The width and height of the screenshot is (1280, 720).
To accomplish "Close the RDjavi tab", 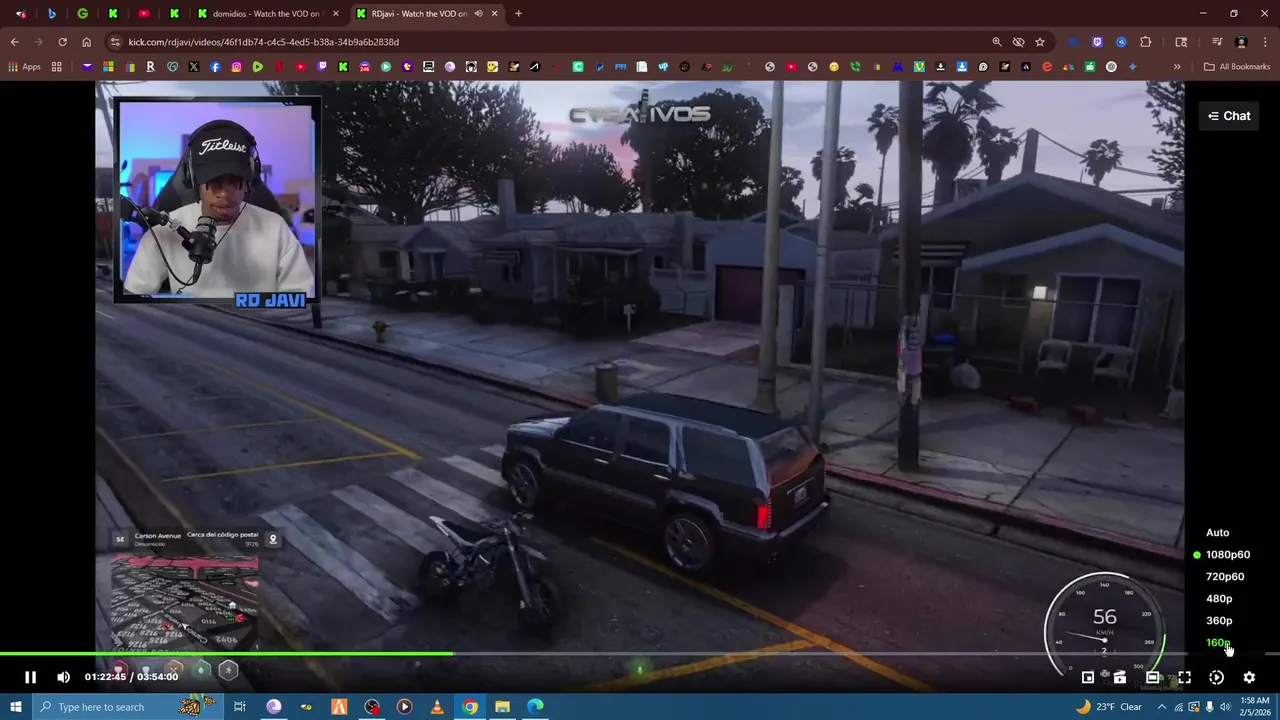I will coord(494,14).
